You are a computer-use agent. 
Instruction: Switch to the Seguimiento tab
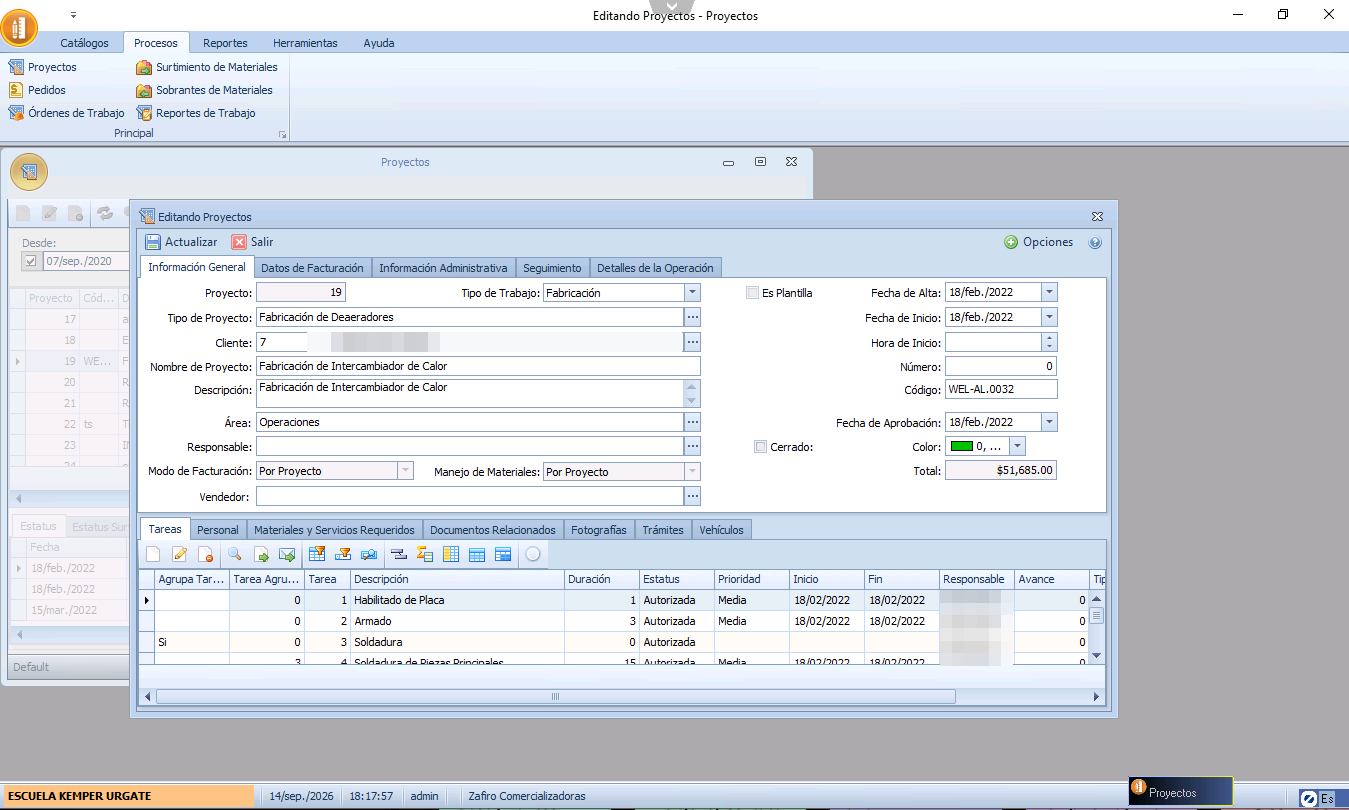point(552,268)
